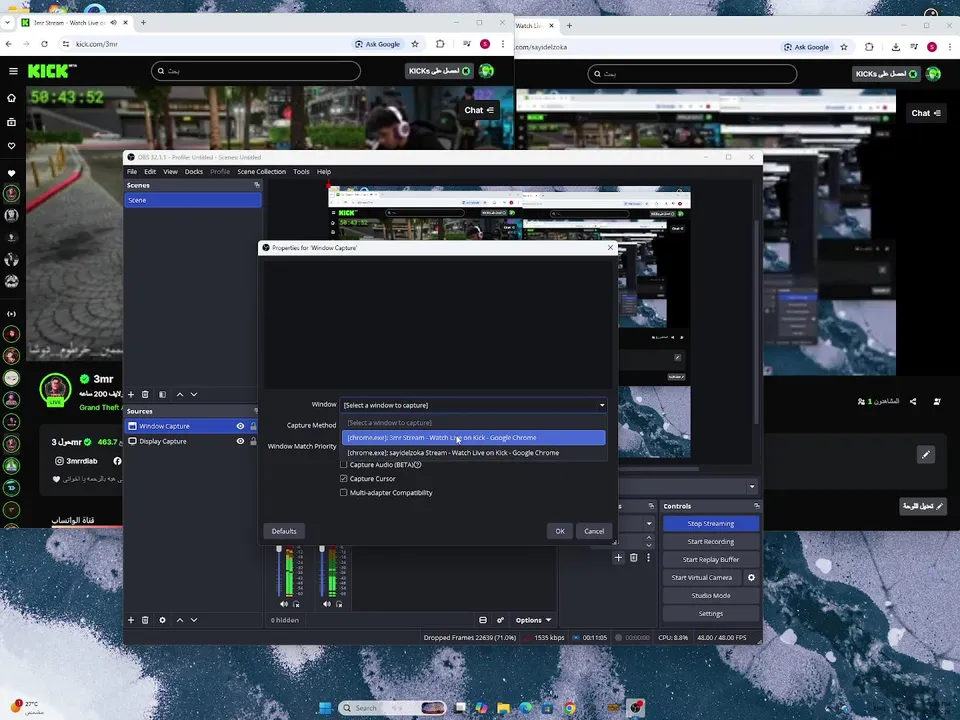Move source up in Sources toolbar
Viewport: 960px width, 720px height.
(179, 620)
